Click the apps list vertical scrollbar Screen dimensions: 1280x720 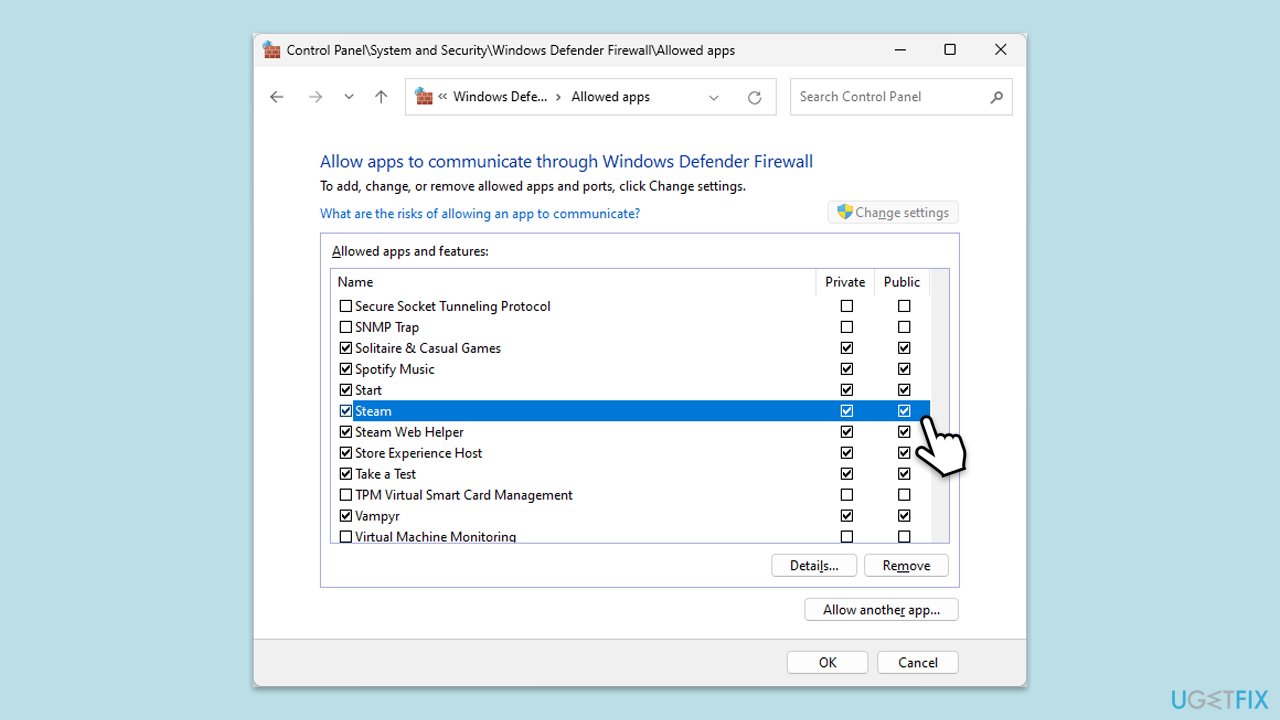point(940,420)
